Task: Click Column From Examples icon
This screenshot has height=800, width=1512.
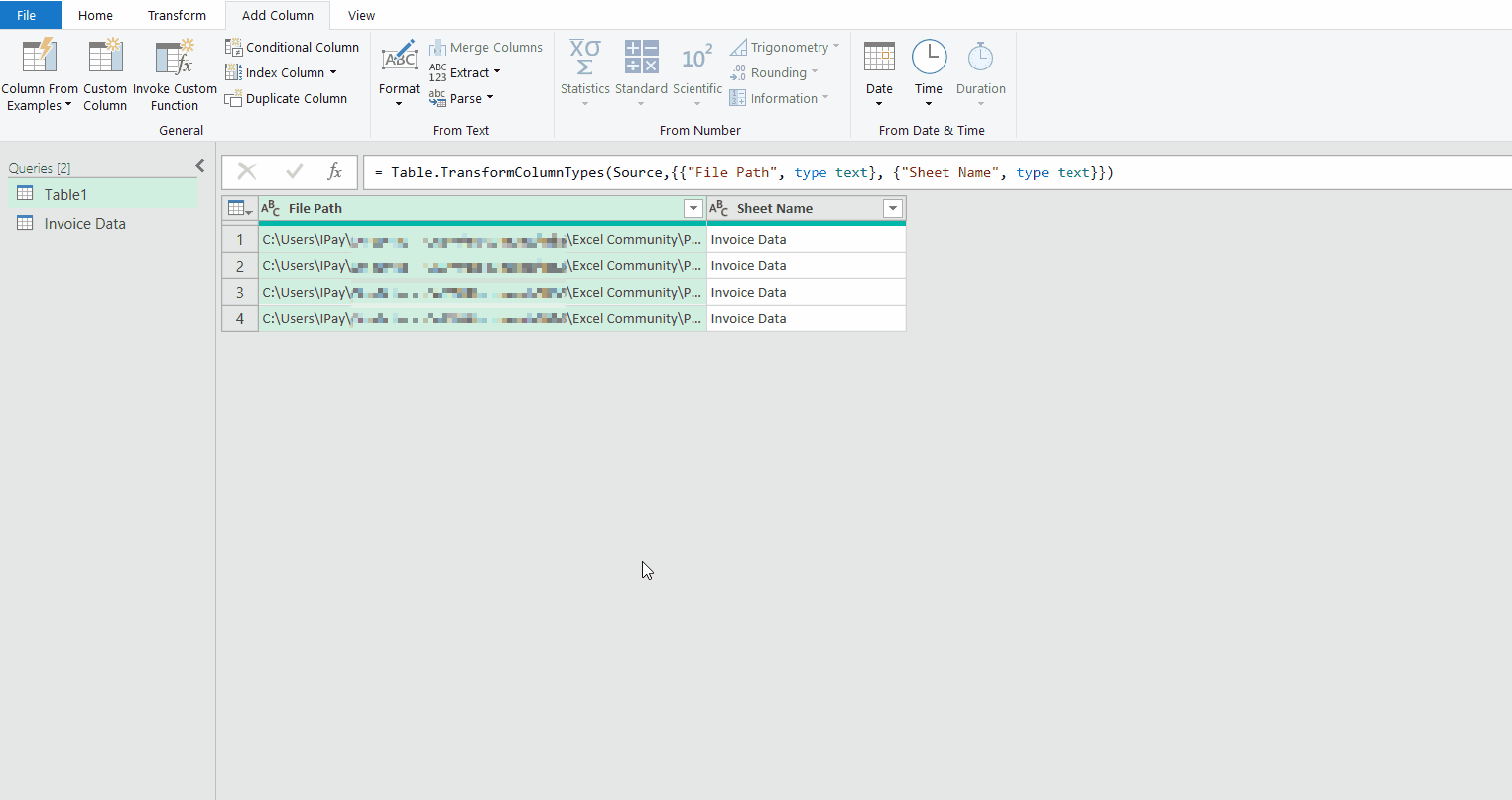Action: tap(40, 58)
